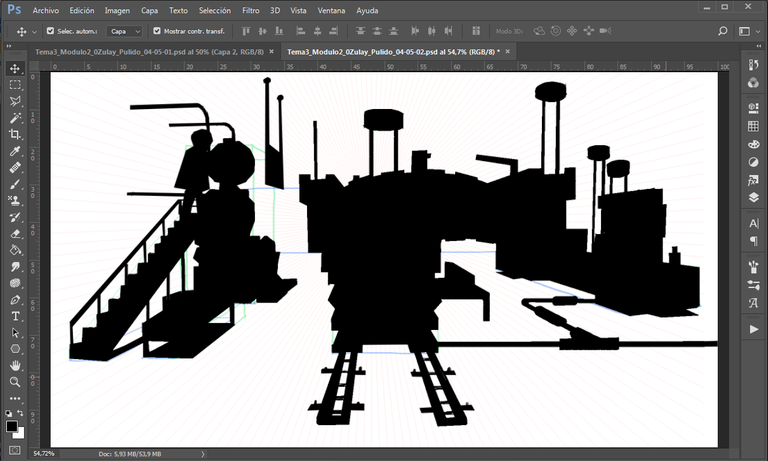This screenshot has height=461, width=768.
Task: Select the Crop tool
Action: (x=15, y=134)
